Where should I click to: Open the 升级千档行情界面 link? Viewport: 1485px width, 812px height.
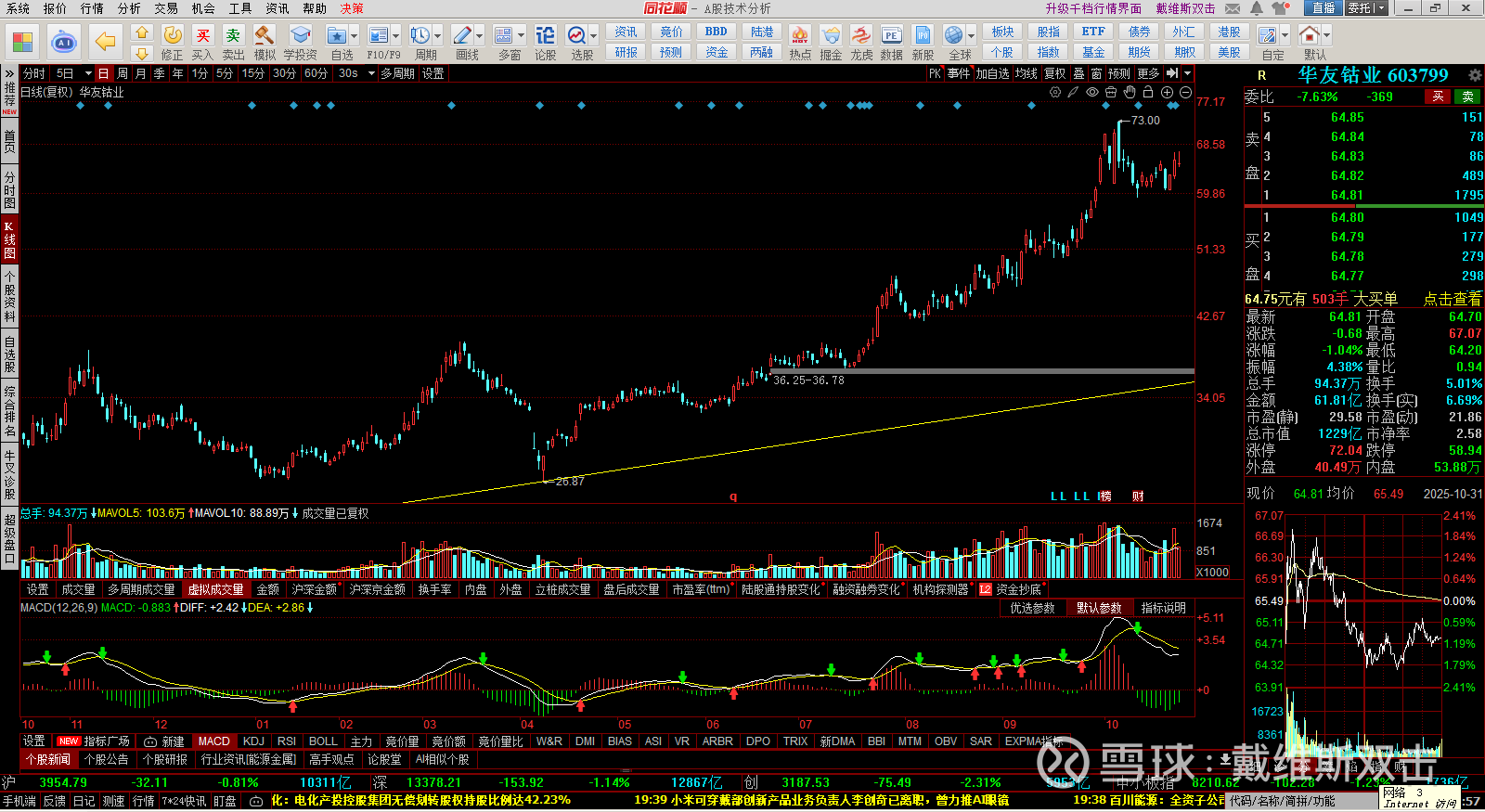coord(1093,8)
